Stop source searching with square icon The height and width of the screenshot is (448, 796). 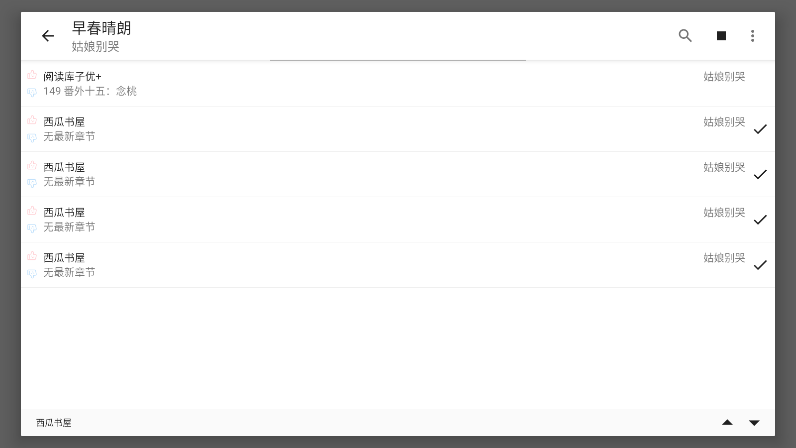pyautogui.click(x=721, y=36)
